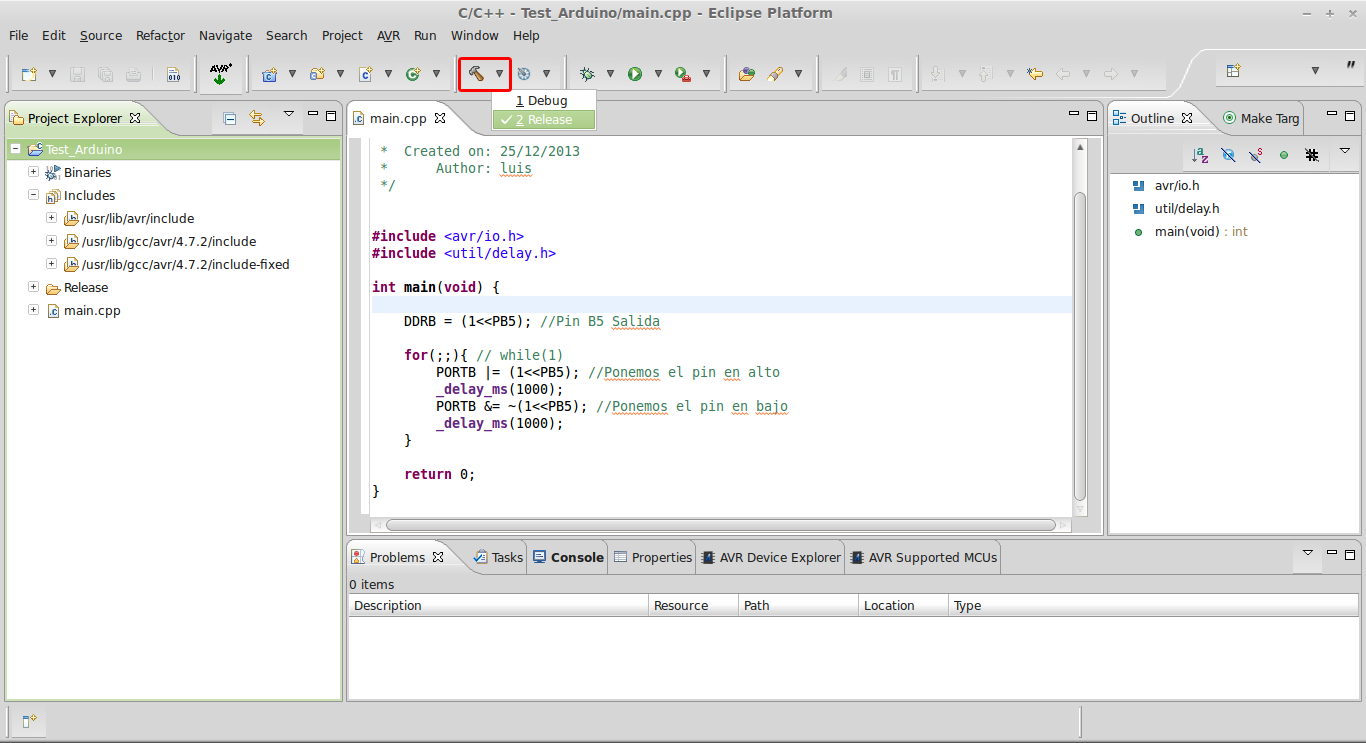The width and height of the screenshot is (1366, 743).
Task: Click the editor horizontal scrollbar
Action: [x=721, y=524]
